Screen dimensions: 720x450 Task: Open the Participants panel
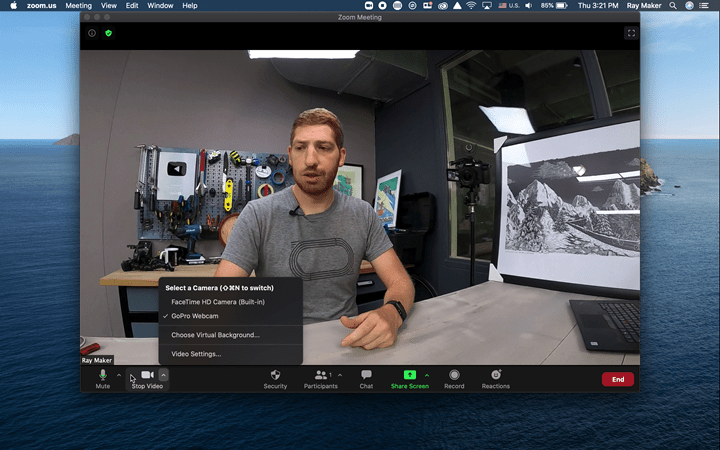pos(320,379)
